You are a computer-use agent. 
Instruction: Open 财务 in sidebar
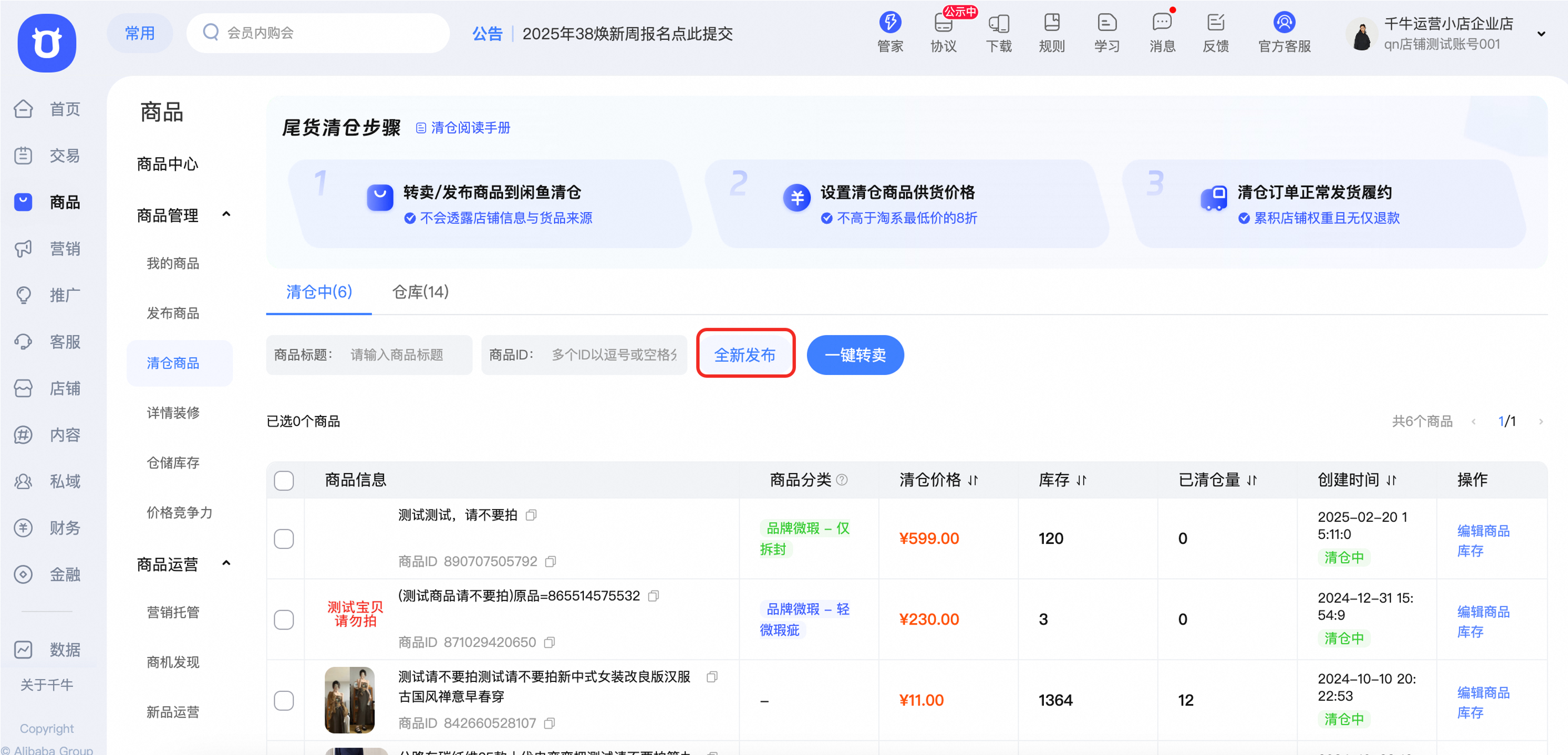[47, 527]
